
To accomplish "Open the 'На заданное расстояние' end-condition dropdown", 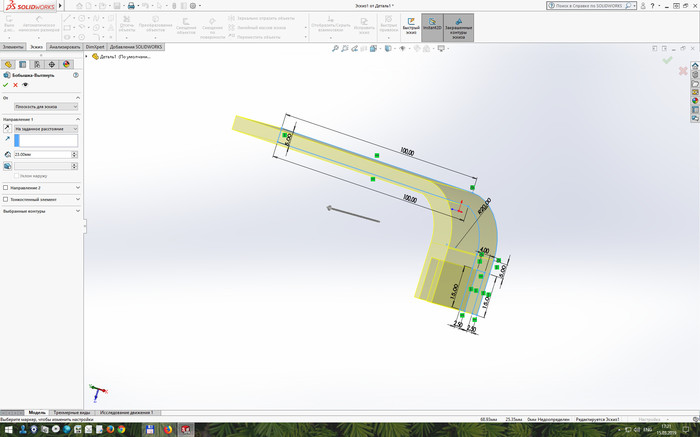I will [45, 129].
